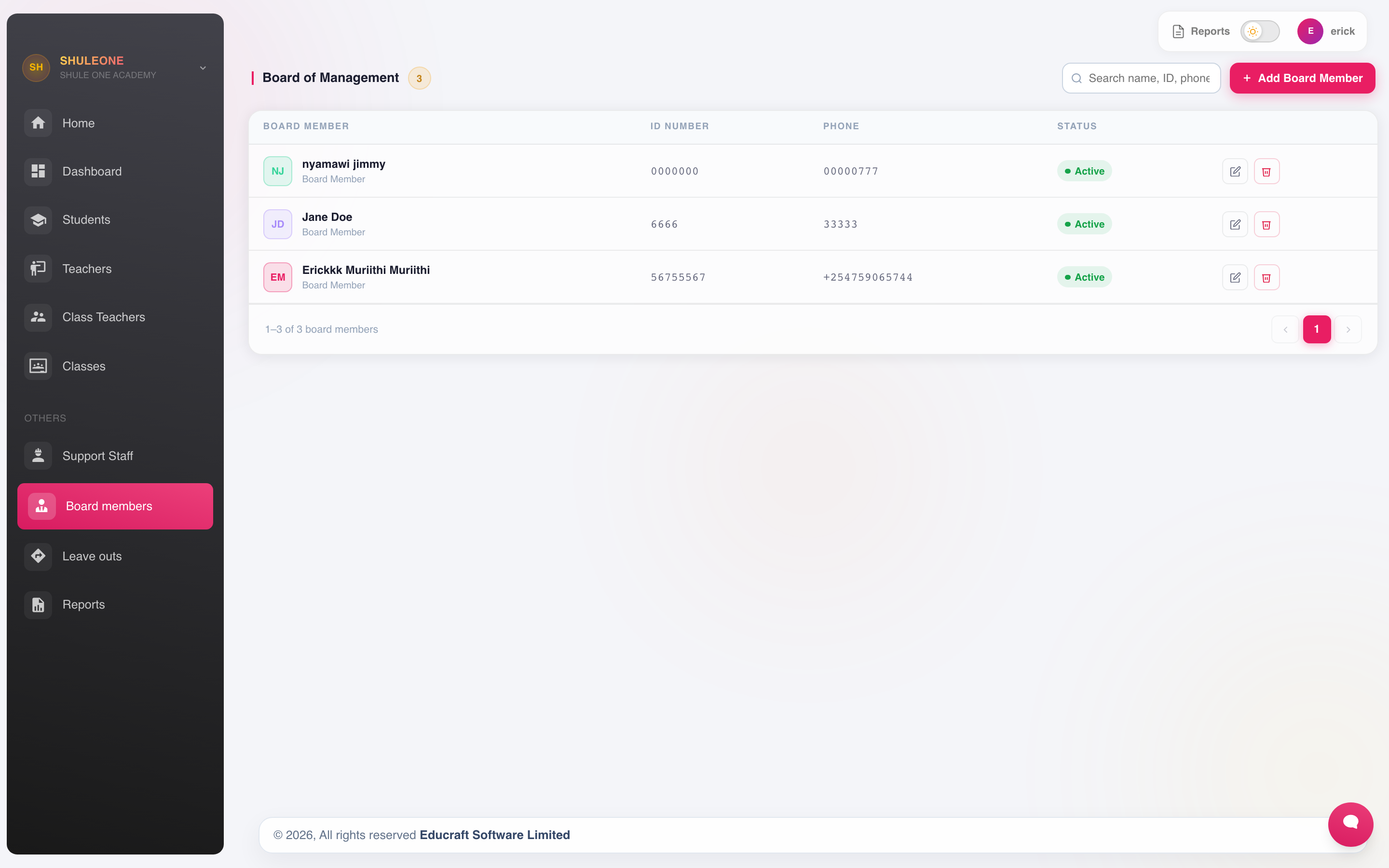Open the Support Staff menu item

[x=115, y=456]
